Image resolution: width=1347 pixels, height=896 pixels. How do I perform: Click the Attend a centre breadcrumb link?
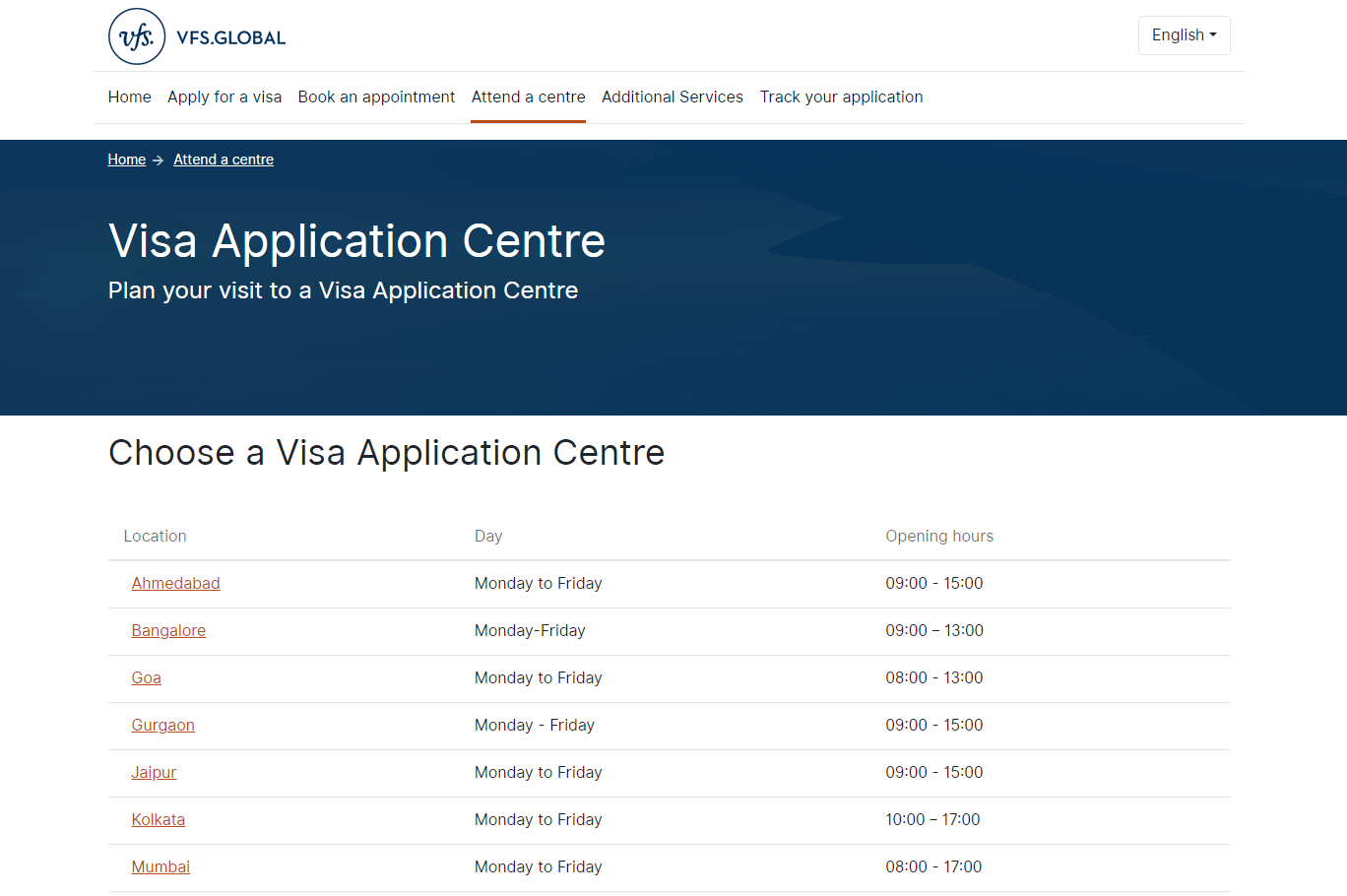[x=224, y=160]
